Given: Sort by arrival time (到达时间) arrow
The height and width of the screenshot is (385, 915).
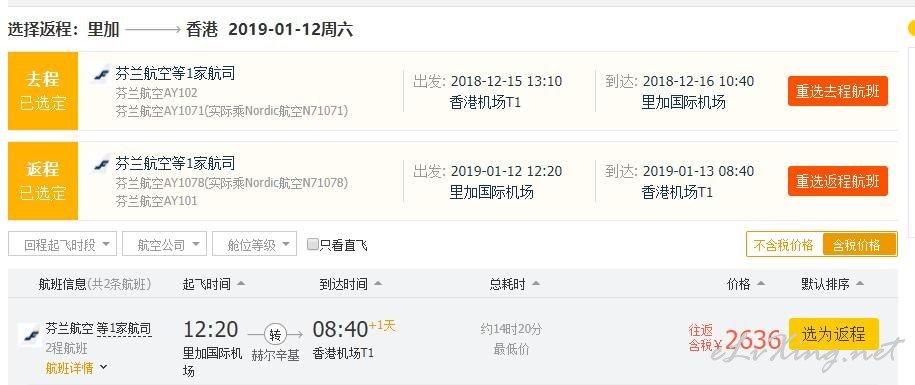Looking at the screenshot, I should click(378, 284).
